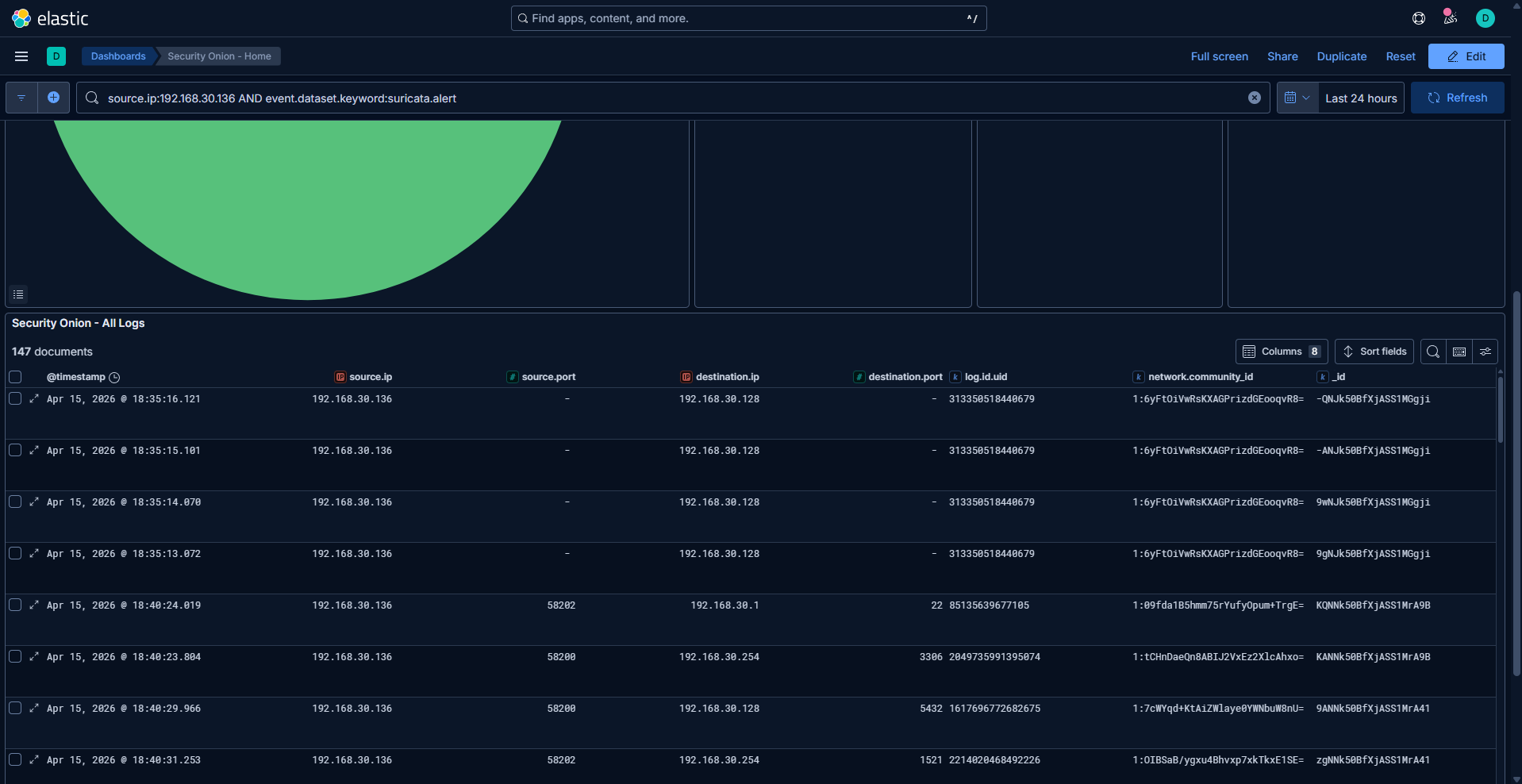Open search in table icon

pyautogui.click(x=1433, y=352)
